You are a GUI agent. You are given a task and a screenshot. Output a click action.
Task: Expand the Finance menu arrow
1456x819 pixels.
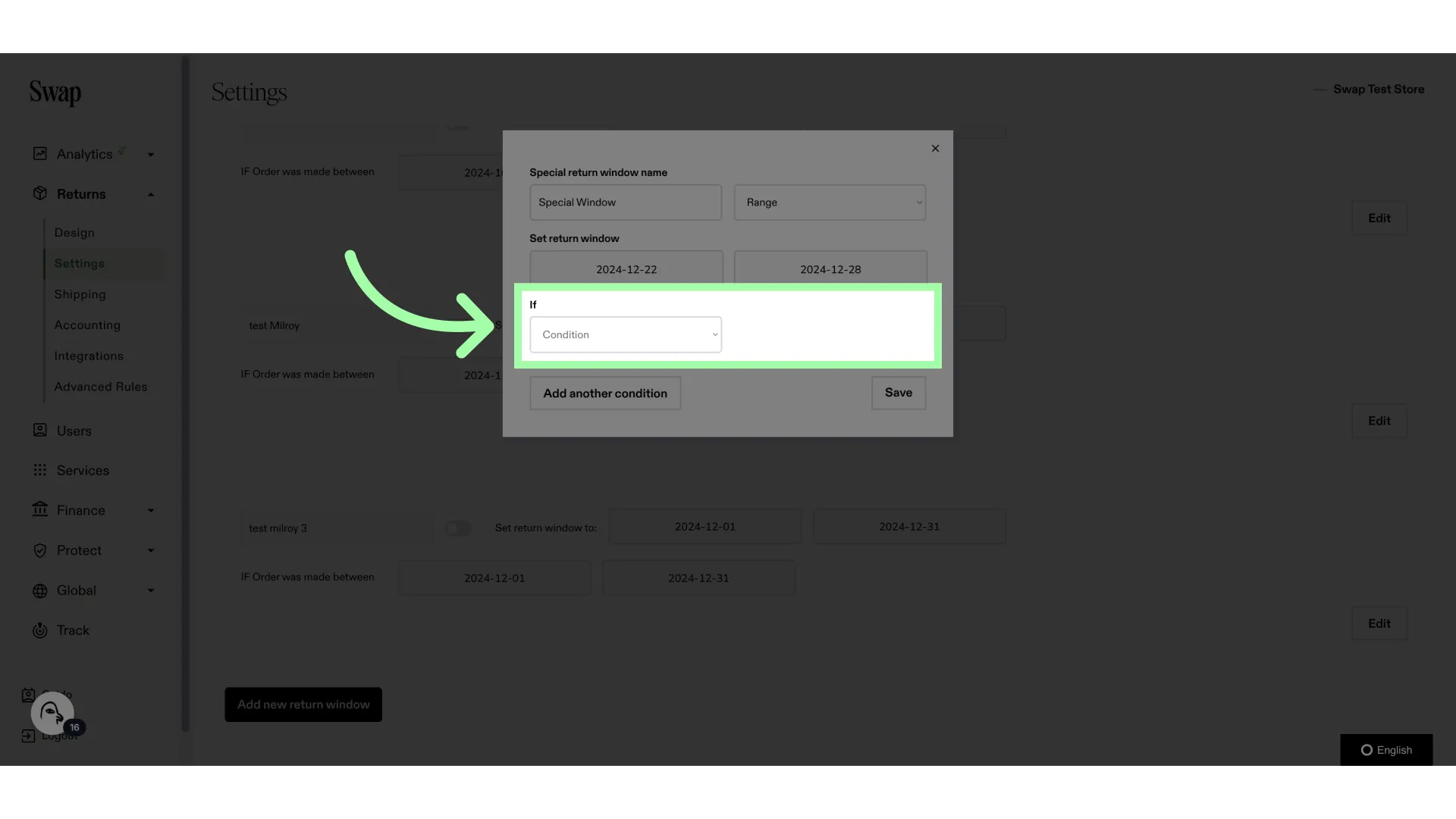coord(151,510)
